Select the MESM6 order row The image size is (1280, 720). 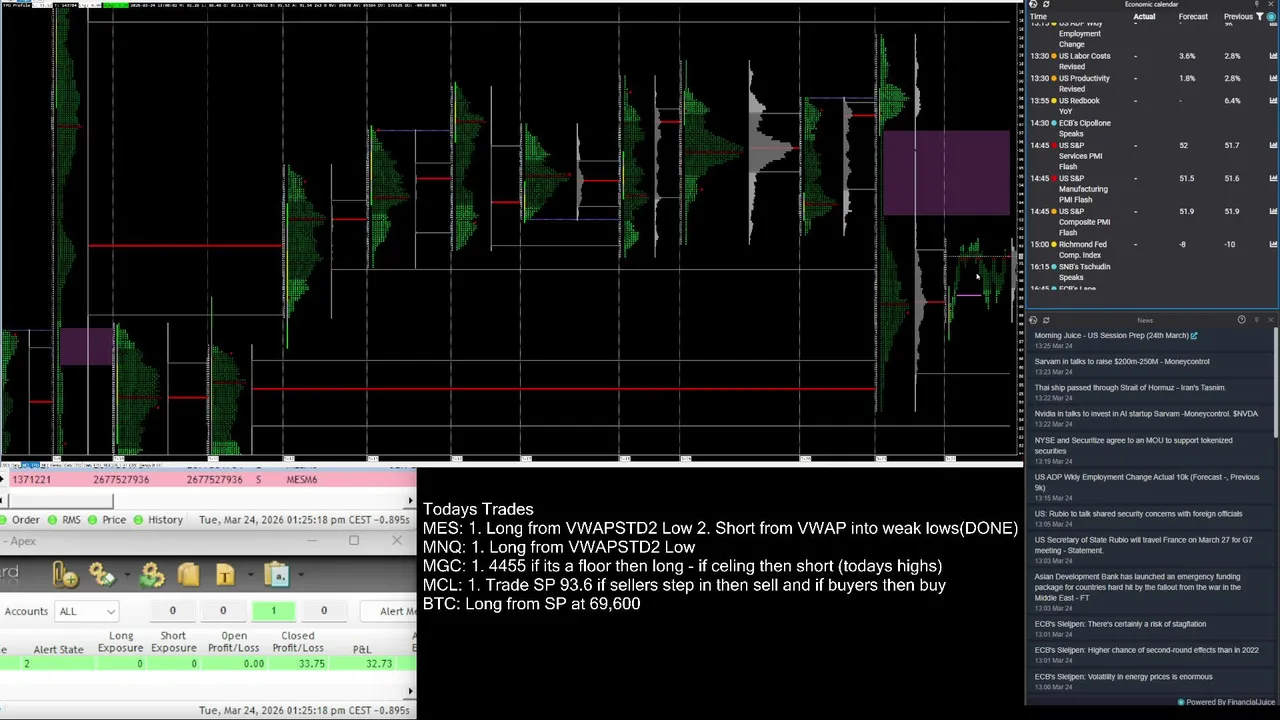pos(208,480)
